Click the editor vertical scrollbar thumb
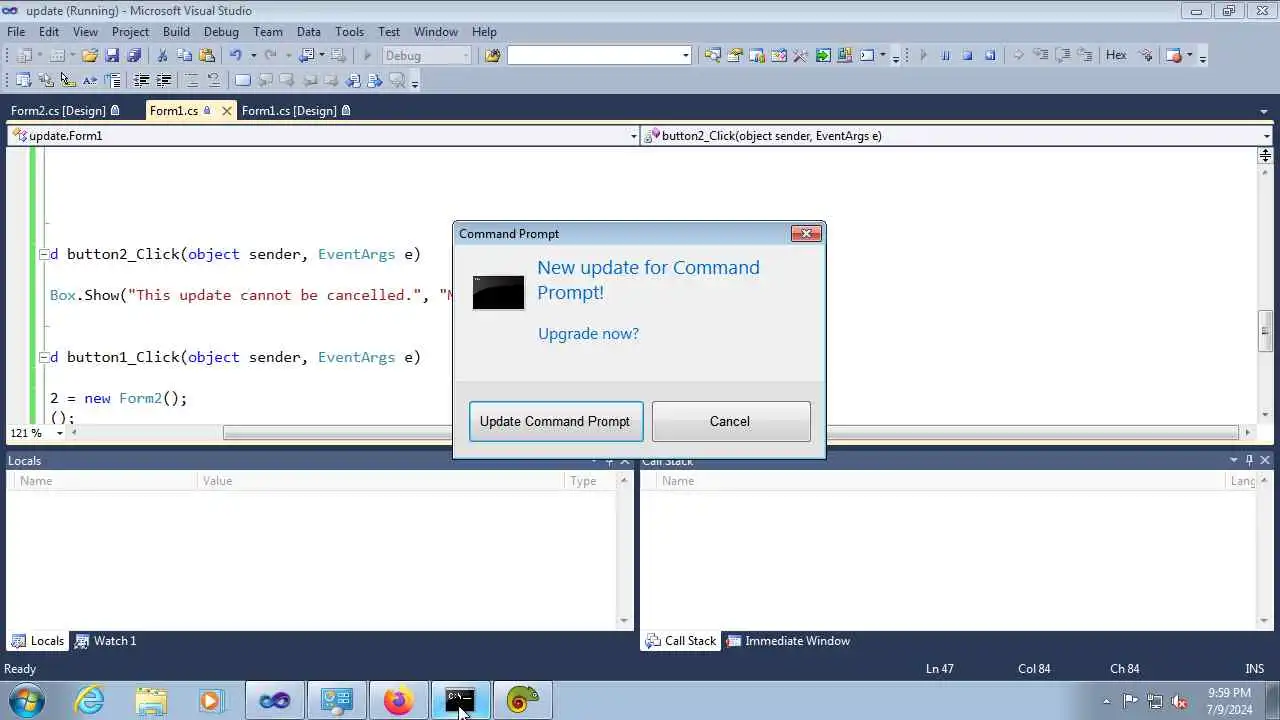This screenshot has width=1280, height=720. [x=1265, y=331]
